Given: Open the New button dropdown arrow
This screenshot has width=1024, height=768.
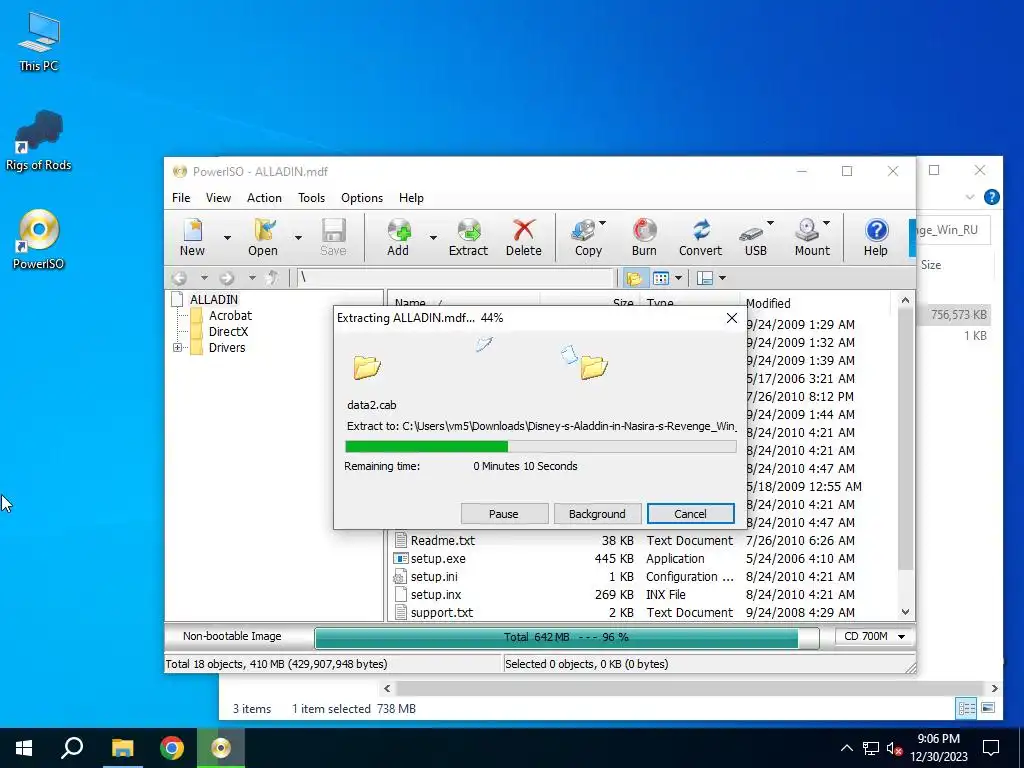Looking at the screenshot, I should [227, 238].
